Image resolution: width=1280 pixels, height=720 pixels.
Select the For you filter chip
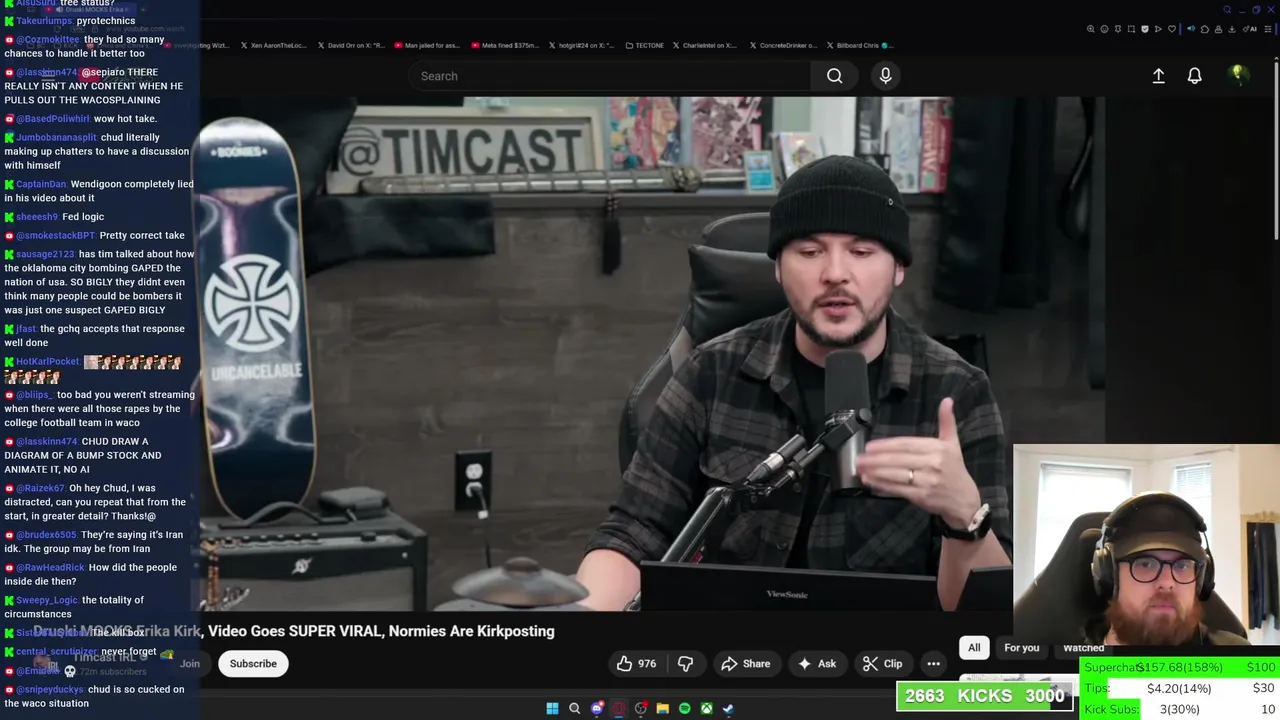click(1021, 648)
